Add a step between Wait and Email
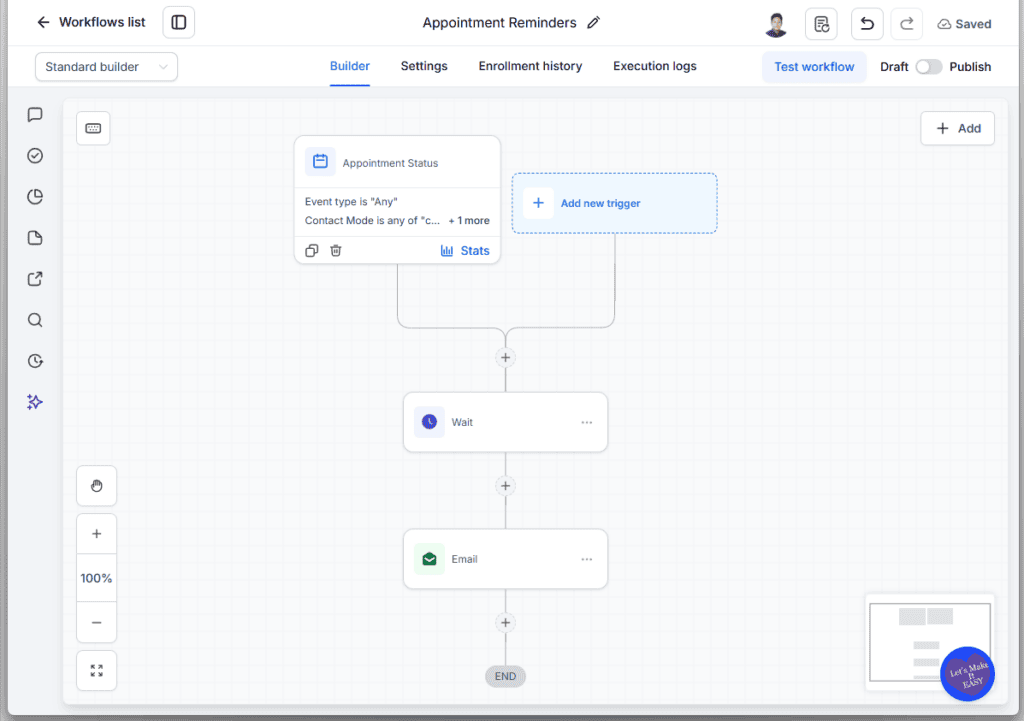This screenshot has width=1024, height=721. pos(505,486)
